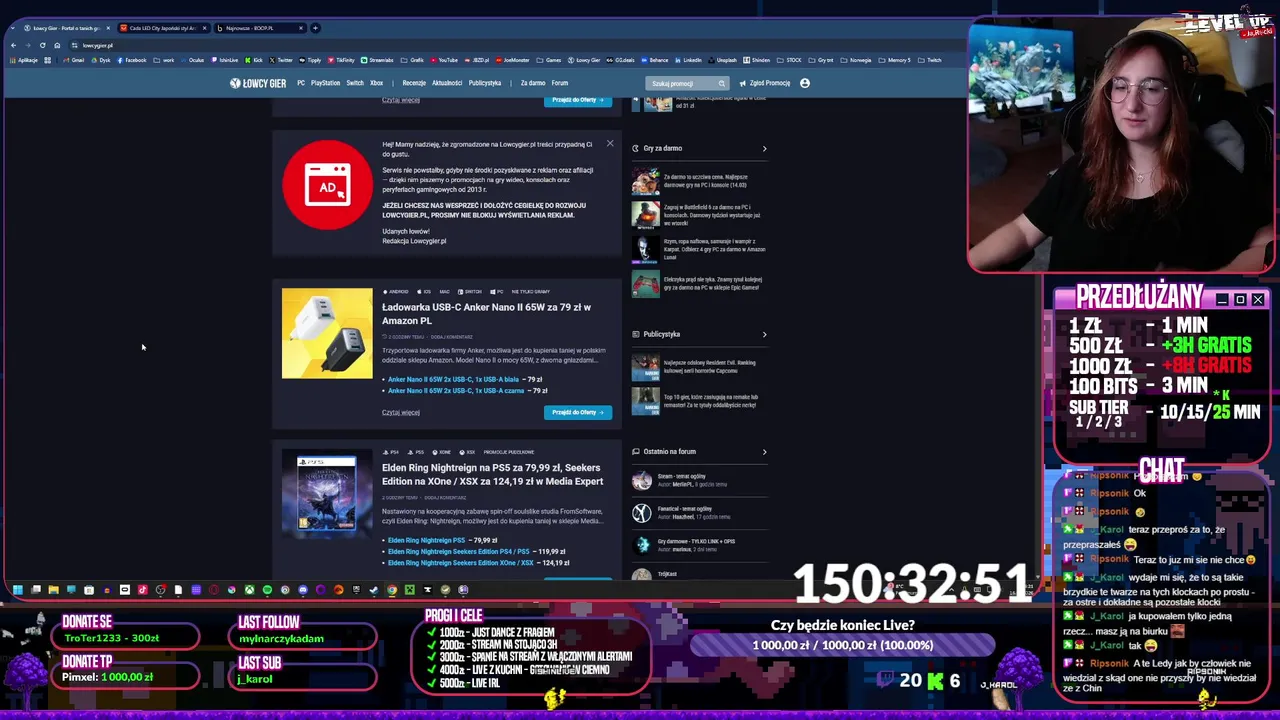The image size is (1280, 720).
Task: Open Spotify from the taskbar
Action: pyautogui.click(x=267, y=590)
